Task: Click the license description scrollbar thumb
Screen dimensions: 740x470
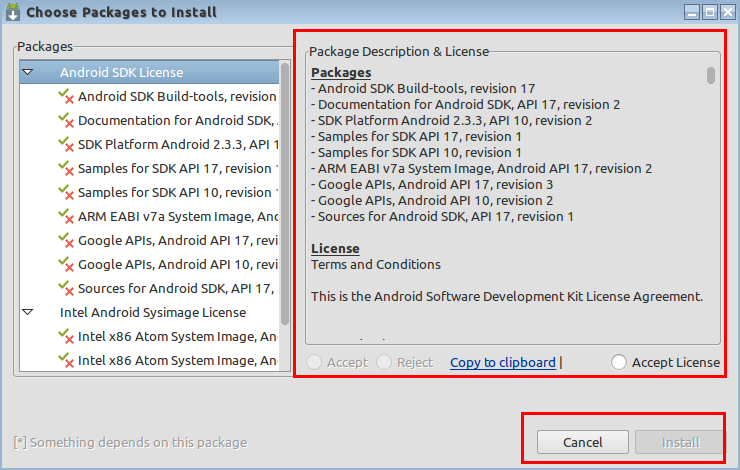Action: pyautogui.click(x=711, y=76)
